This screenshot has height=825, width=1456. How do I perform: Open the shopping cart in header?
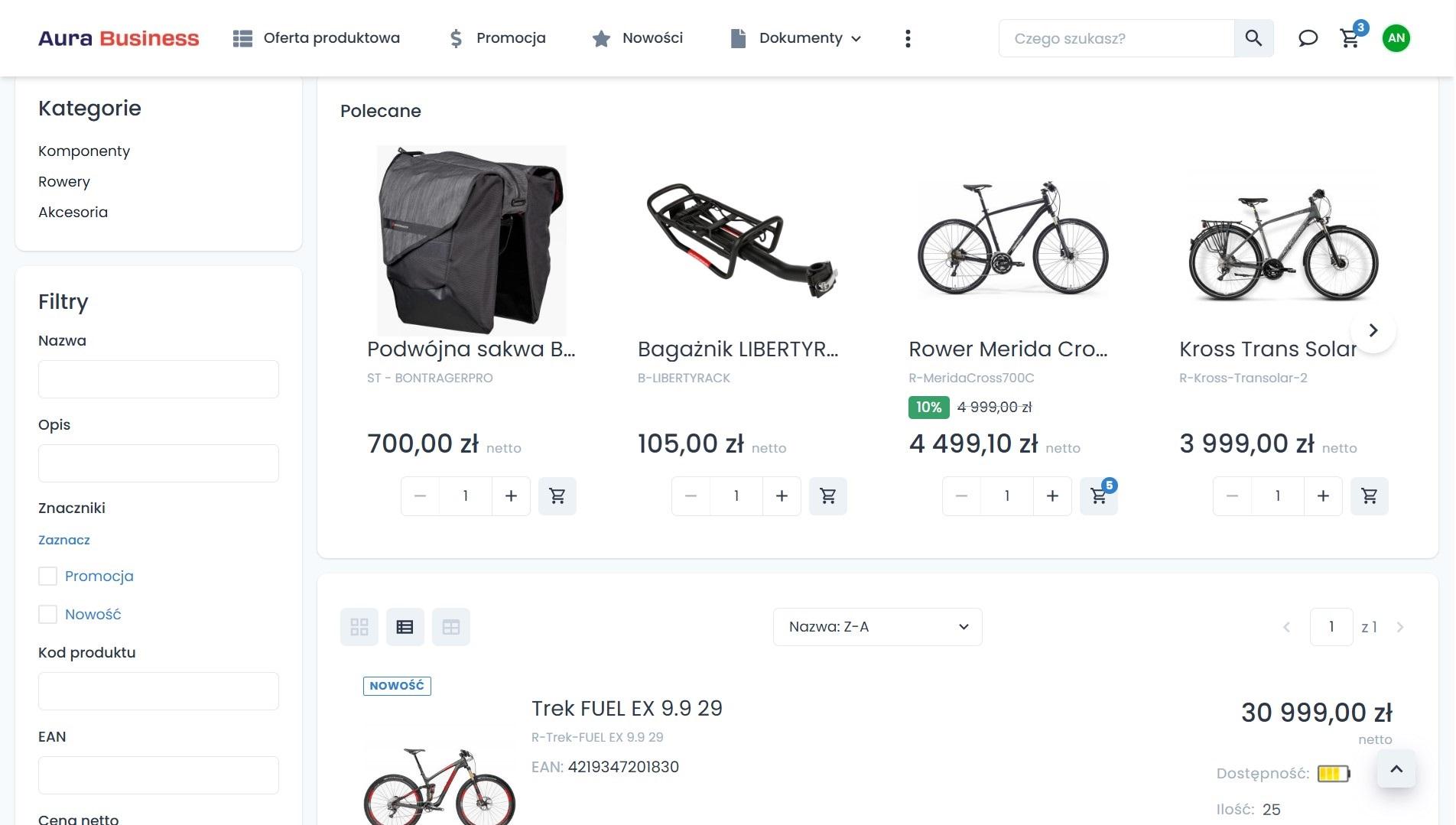(x=1350, y=38)
